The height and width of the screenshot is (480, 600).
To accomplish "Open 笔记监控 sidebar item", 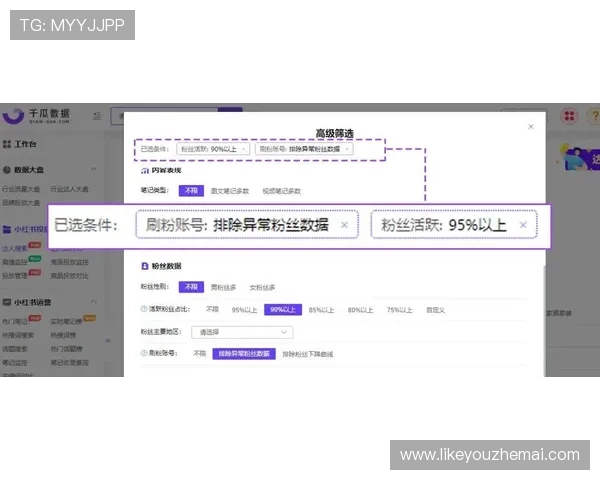I will pyautogui.click(x=15, y=363).
